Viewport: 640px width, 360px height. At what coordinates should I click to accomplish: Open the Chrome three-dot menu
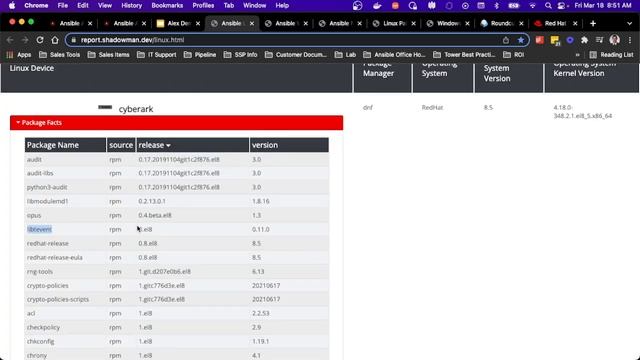pos(630,40)
